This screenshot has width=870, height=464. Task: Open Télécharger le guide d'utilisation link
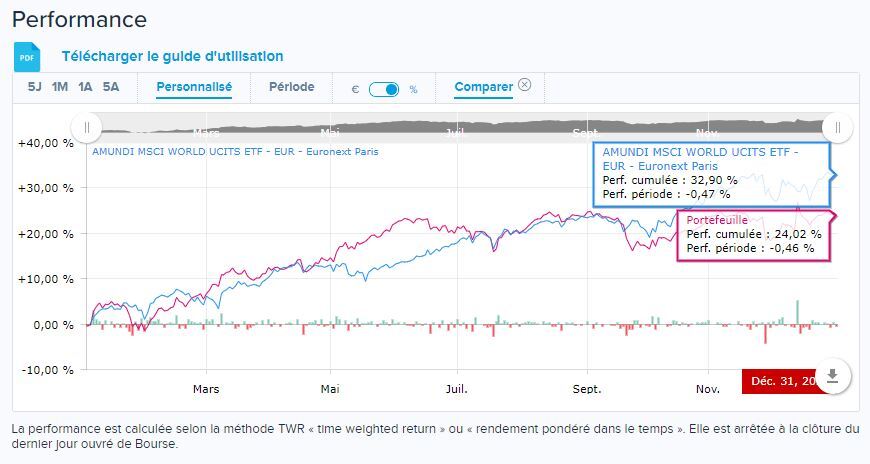(172, 57)
